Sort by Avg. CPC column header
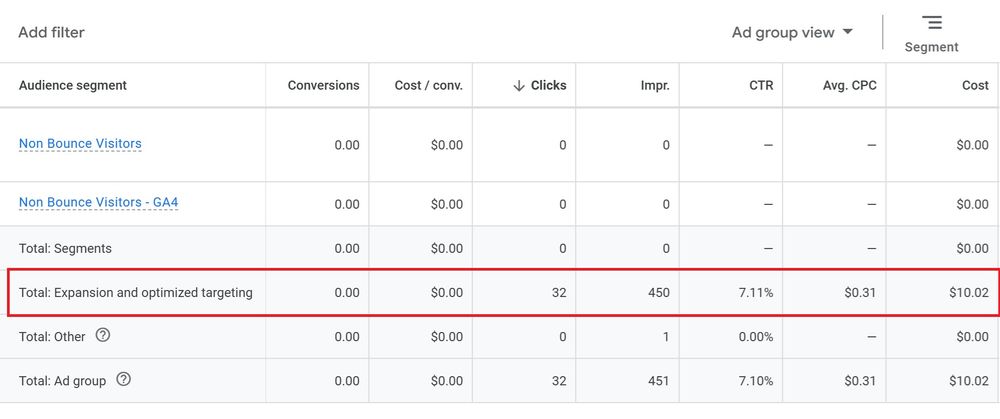This screenshot has width=1000, height=419. (x=849, y=86)
